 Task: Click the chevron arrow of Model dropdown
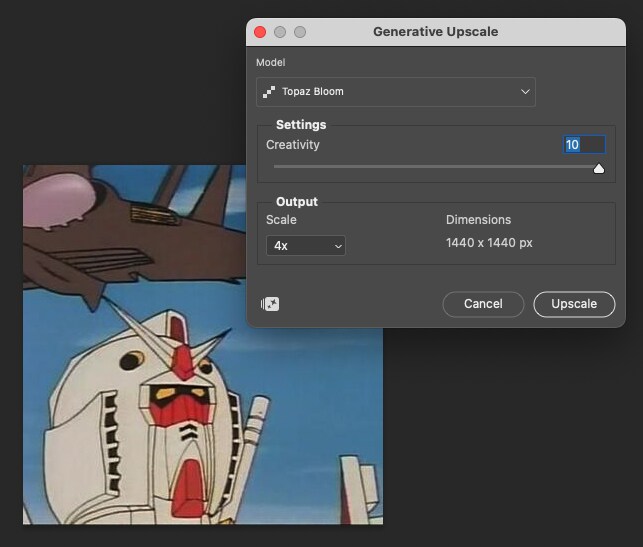coord(525,92)
